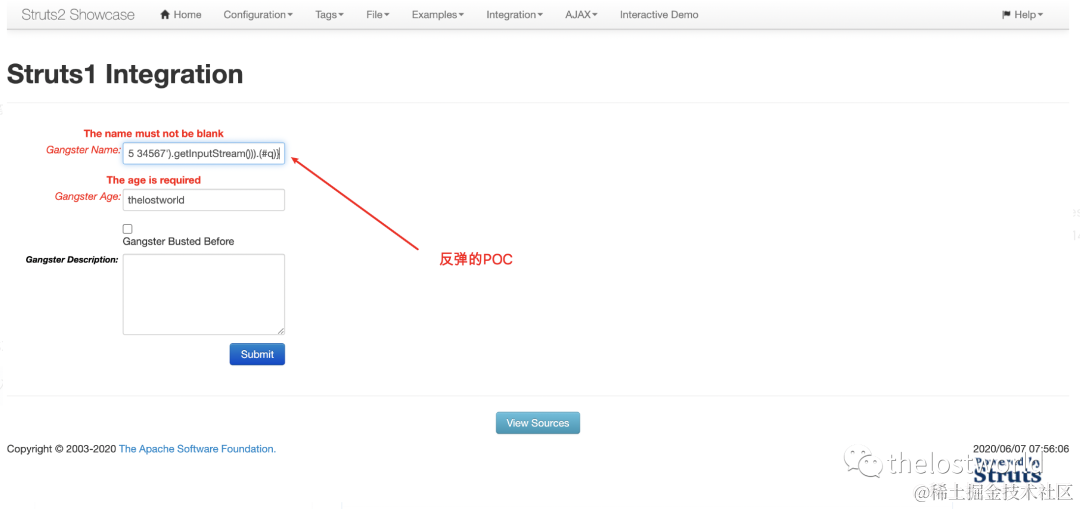Screen dimensions: 1080x509
Task: Open the Help dropdown menu
Action: (x=1022, y=14)
